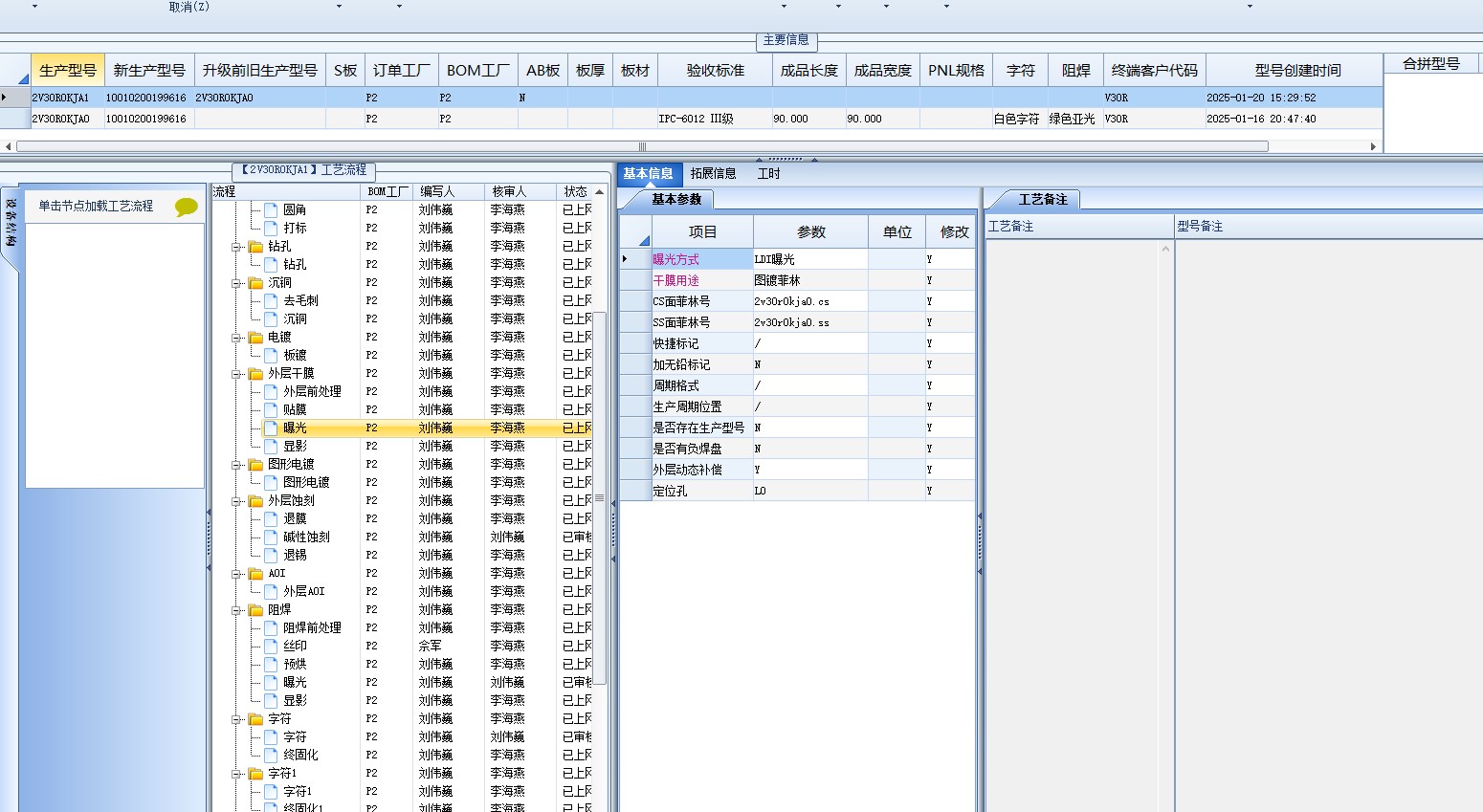Click the 定位孔 row label
The width and height of the screenshot is (1483, 812).
[670, 491]
